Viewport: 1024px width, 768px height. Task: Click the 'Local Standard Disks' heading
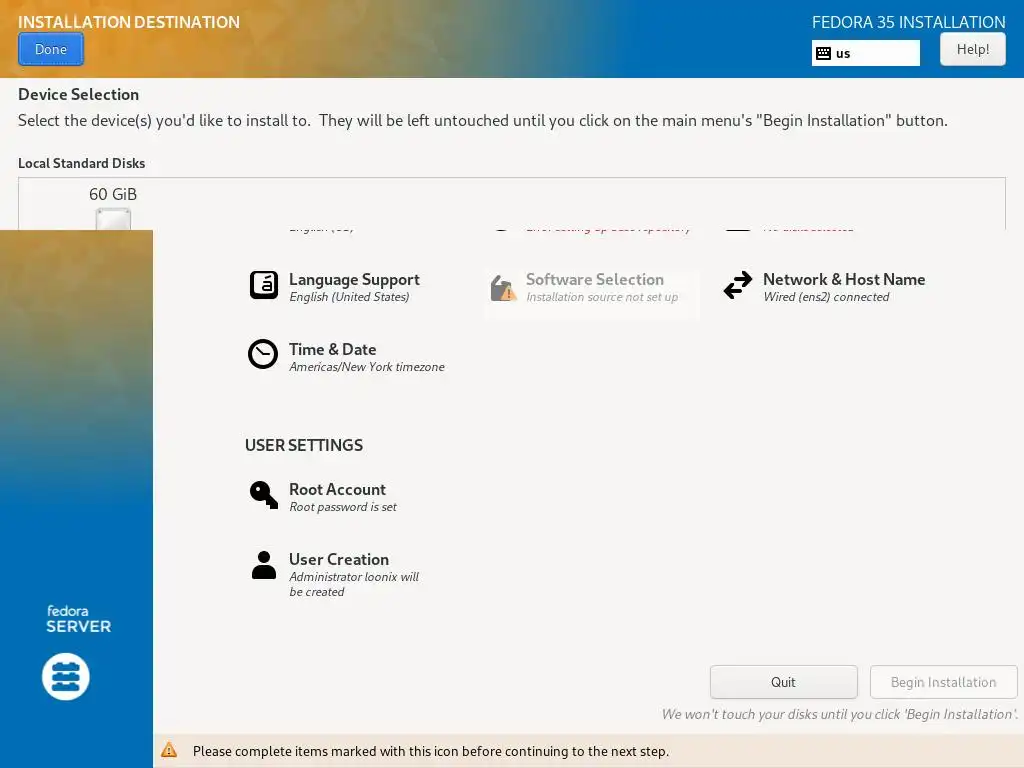pos(82,163)
